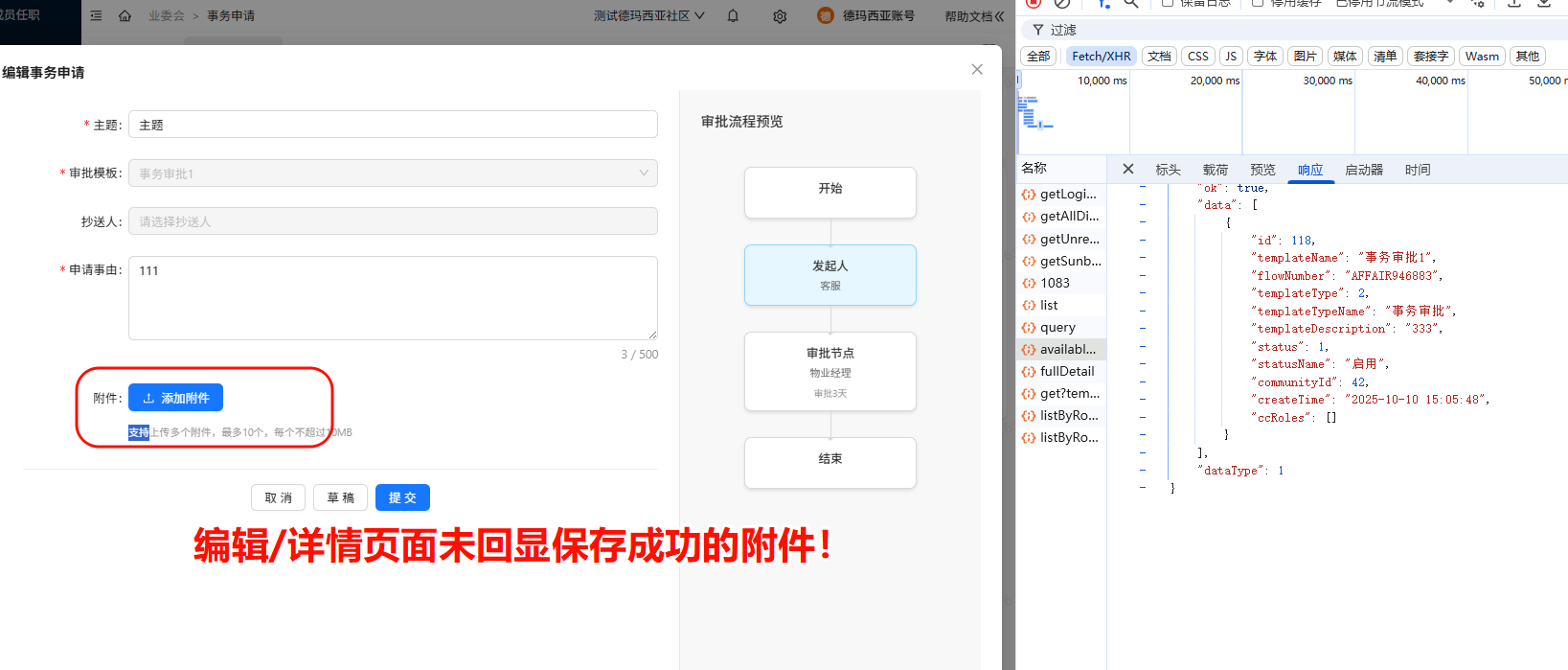Click the 业委会 breadcrumb link
This screenshot has height=670, width=1568.
point(166,16)
